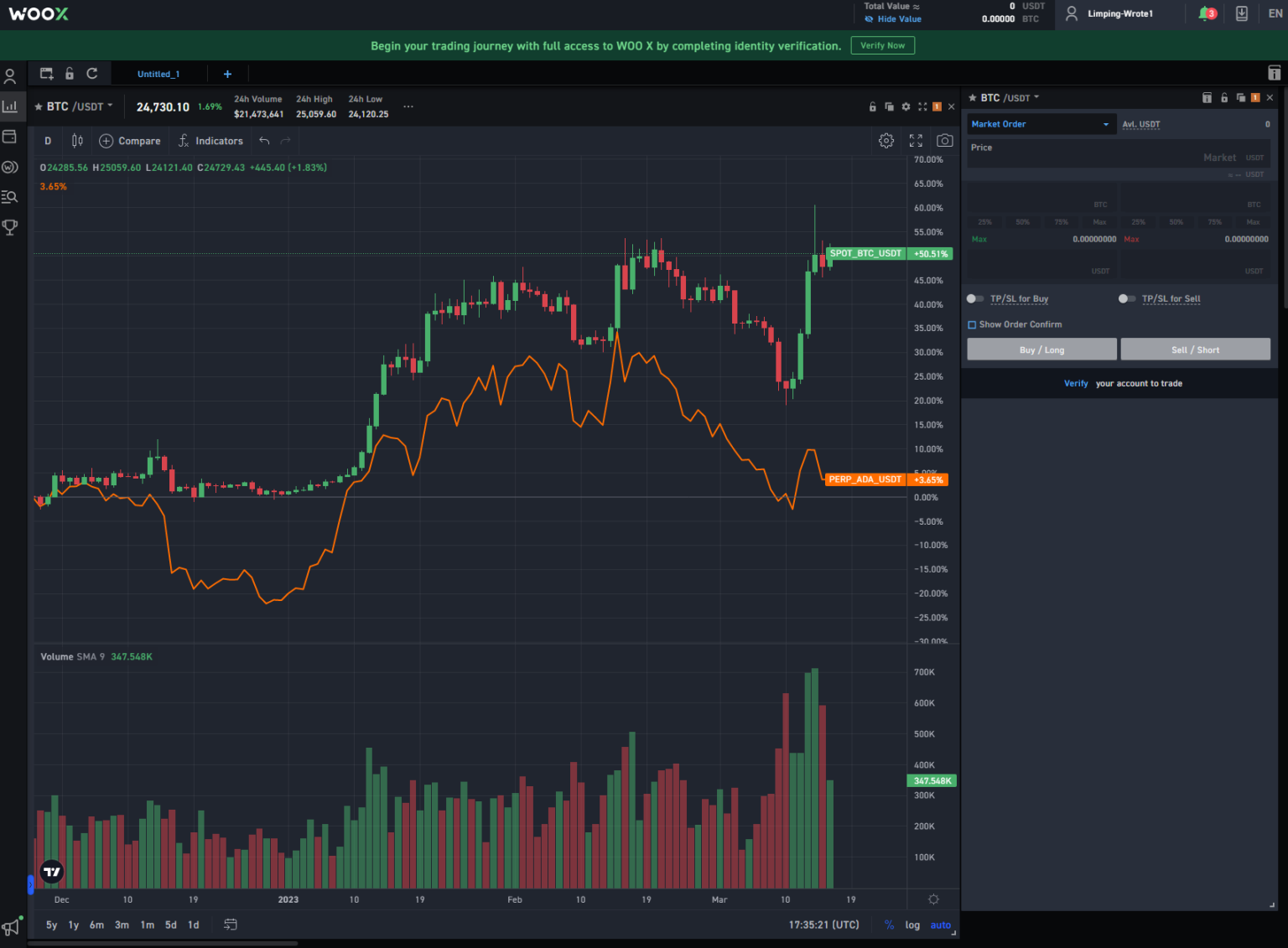Click the Verify Now button

tap(882, 45)
